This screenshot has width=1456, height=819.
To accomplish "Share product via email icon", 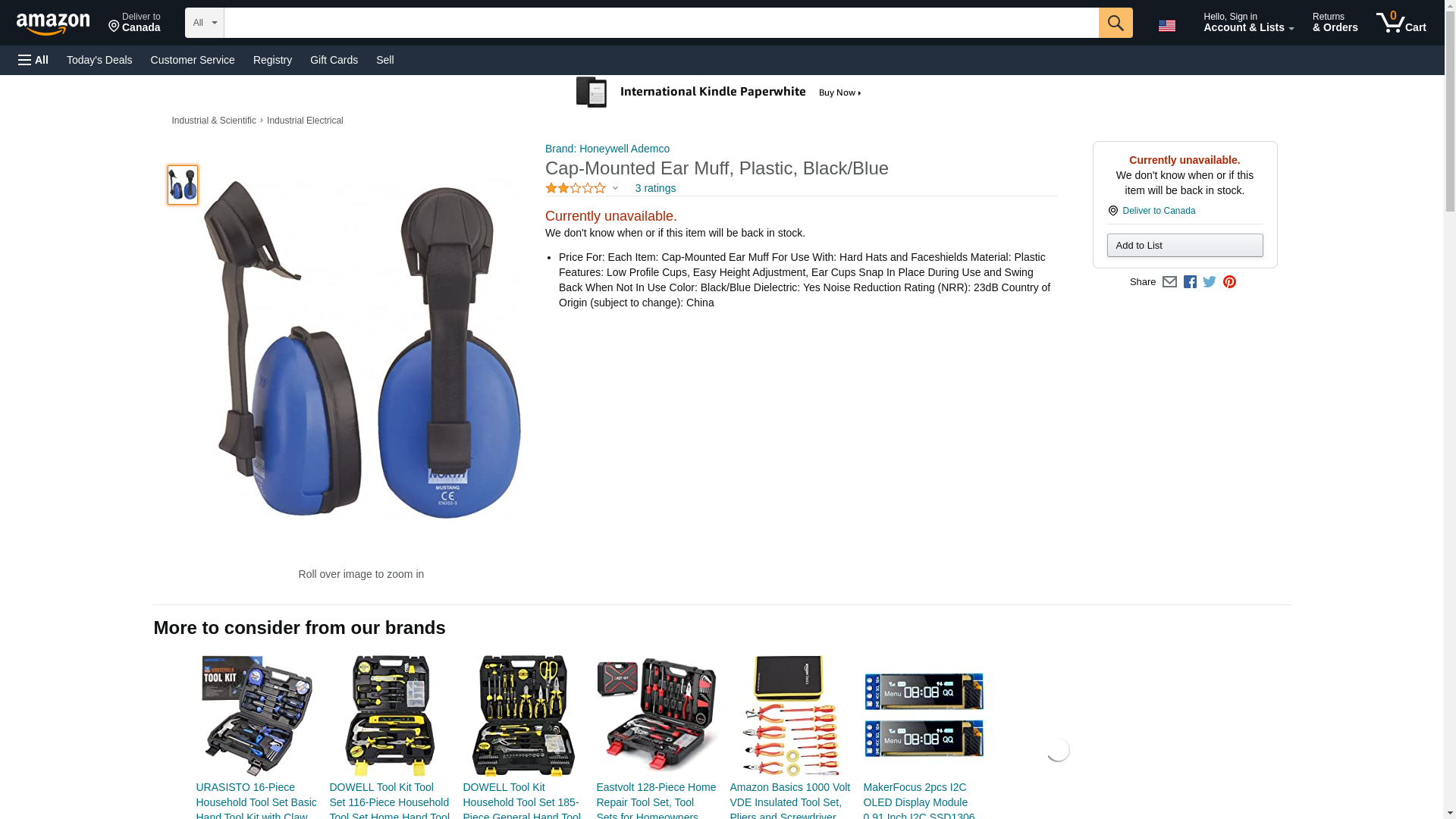I will [x=1169, y=282].
